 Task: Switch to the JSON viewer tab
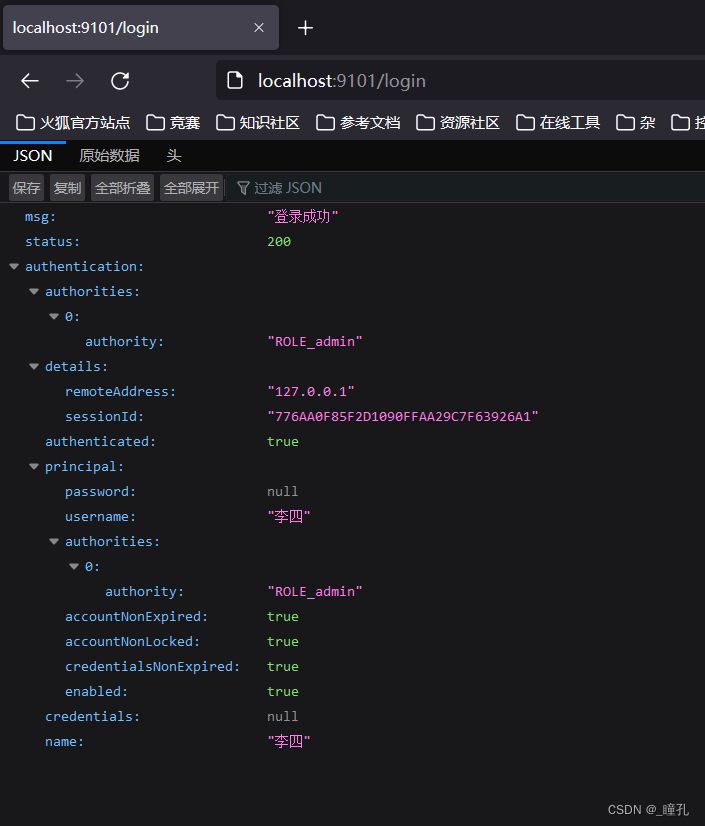(33, 156)
